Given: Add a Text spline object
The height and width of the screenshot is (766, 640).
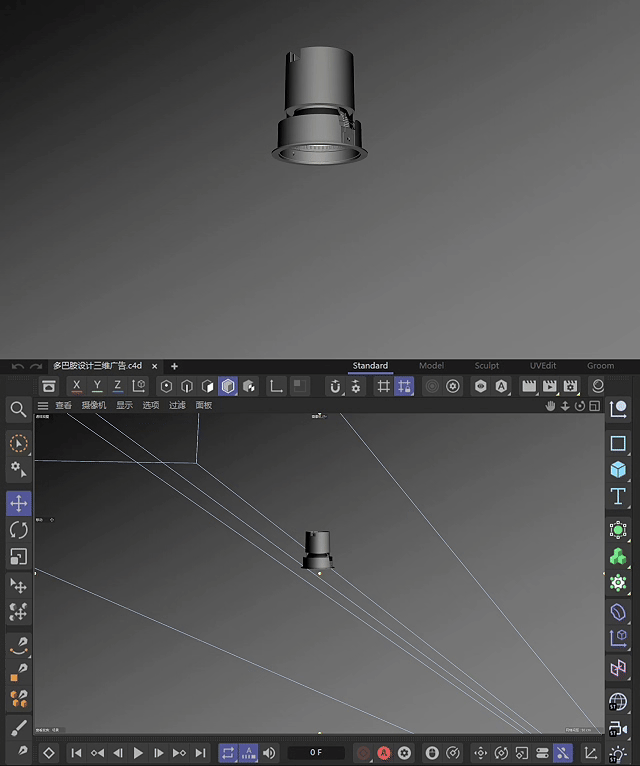Looking at the screenshot, I should point(618,496).
